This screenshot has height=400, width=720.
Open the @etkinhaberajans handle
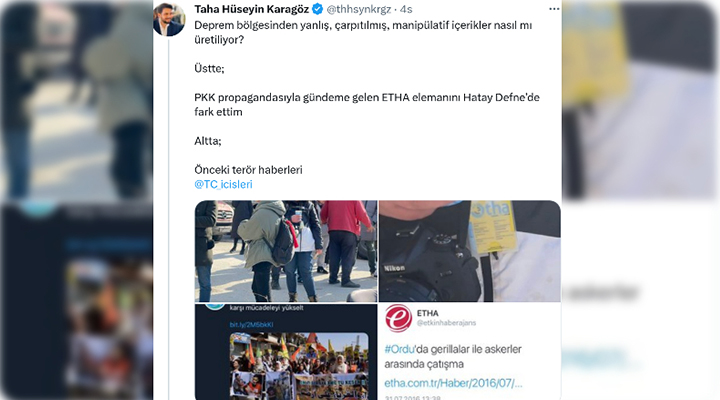coord(446,323)
